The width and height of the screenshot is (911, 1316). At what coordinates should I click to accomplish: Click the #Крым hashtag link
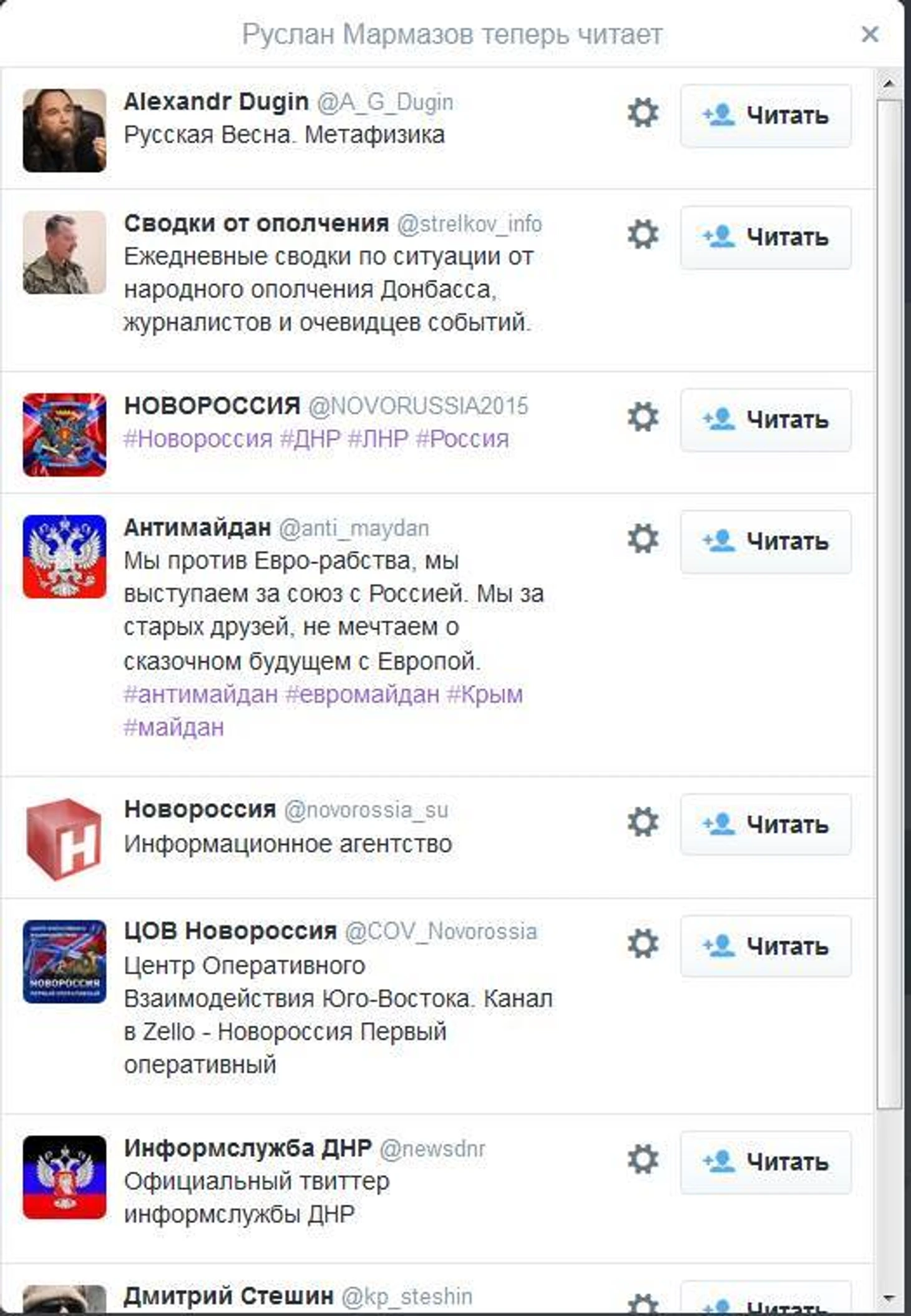point(485,694)
